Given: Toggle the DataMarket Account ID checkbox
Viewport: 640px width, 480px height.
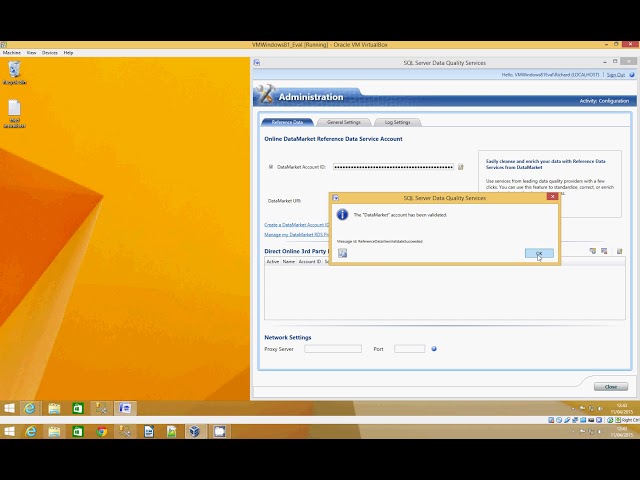Looking at the screenshot, I should coord(271,167).
